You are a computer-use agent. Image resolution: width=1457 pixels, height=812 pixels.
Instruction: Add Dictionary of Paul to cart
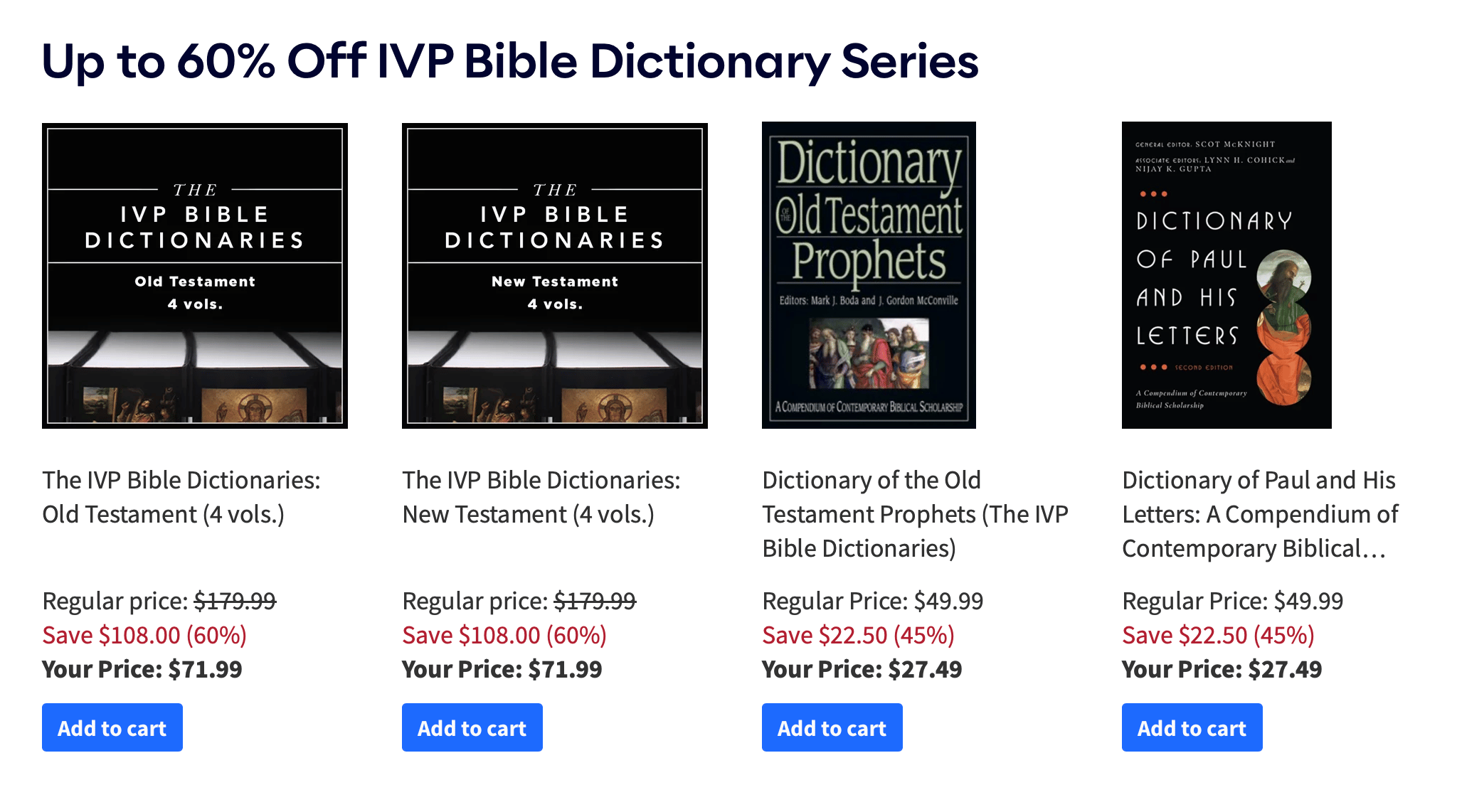click(1192, 727)
